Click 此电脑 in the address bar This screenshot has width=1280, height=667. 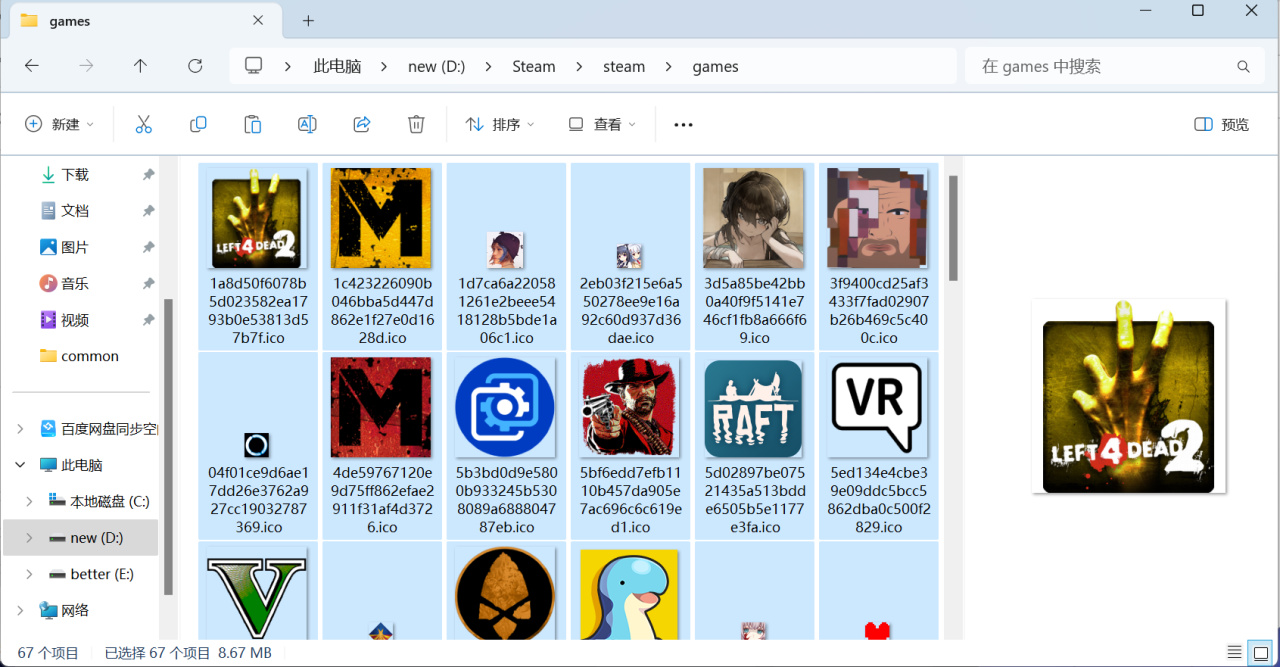337,66
